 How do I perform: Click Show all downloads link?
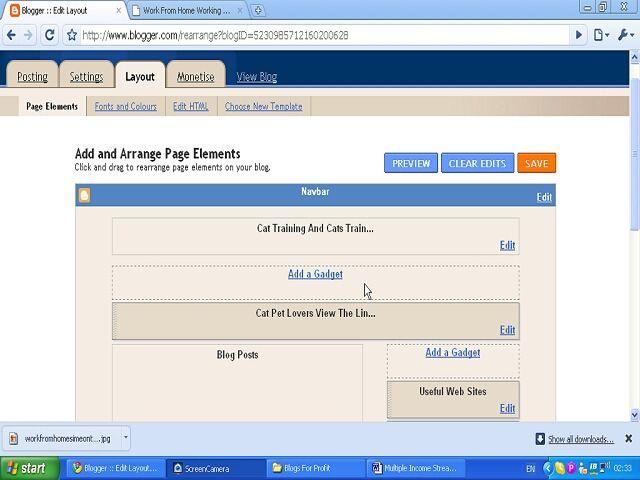coord(580,439)
